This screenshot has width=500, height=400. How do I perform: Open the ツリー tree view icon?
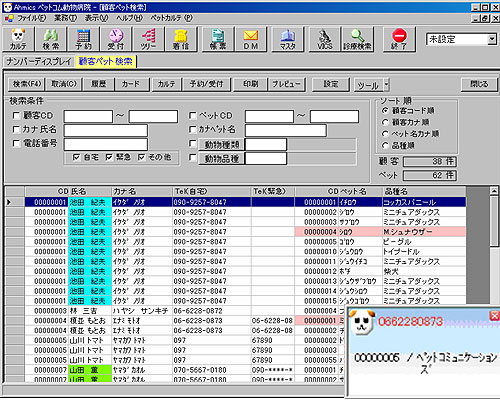(x=148, y=39)
